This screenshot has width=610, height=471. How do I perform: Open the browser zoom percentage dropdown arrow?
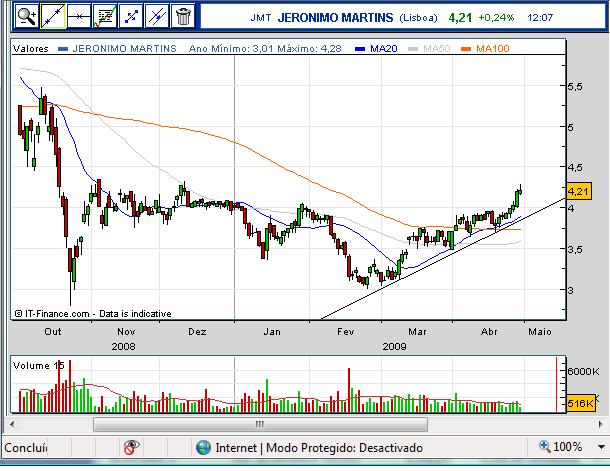(x=601, y=447)
